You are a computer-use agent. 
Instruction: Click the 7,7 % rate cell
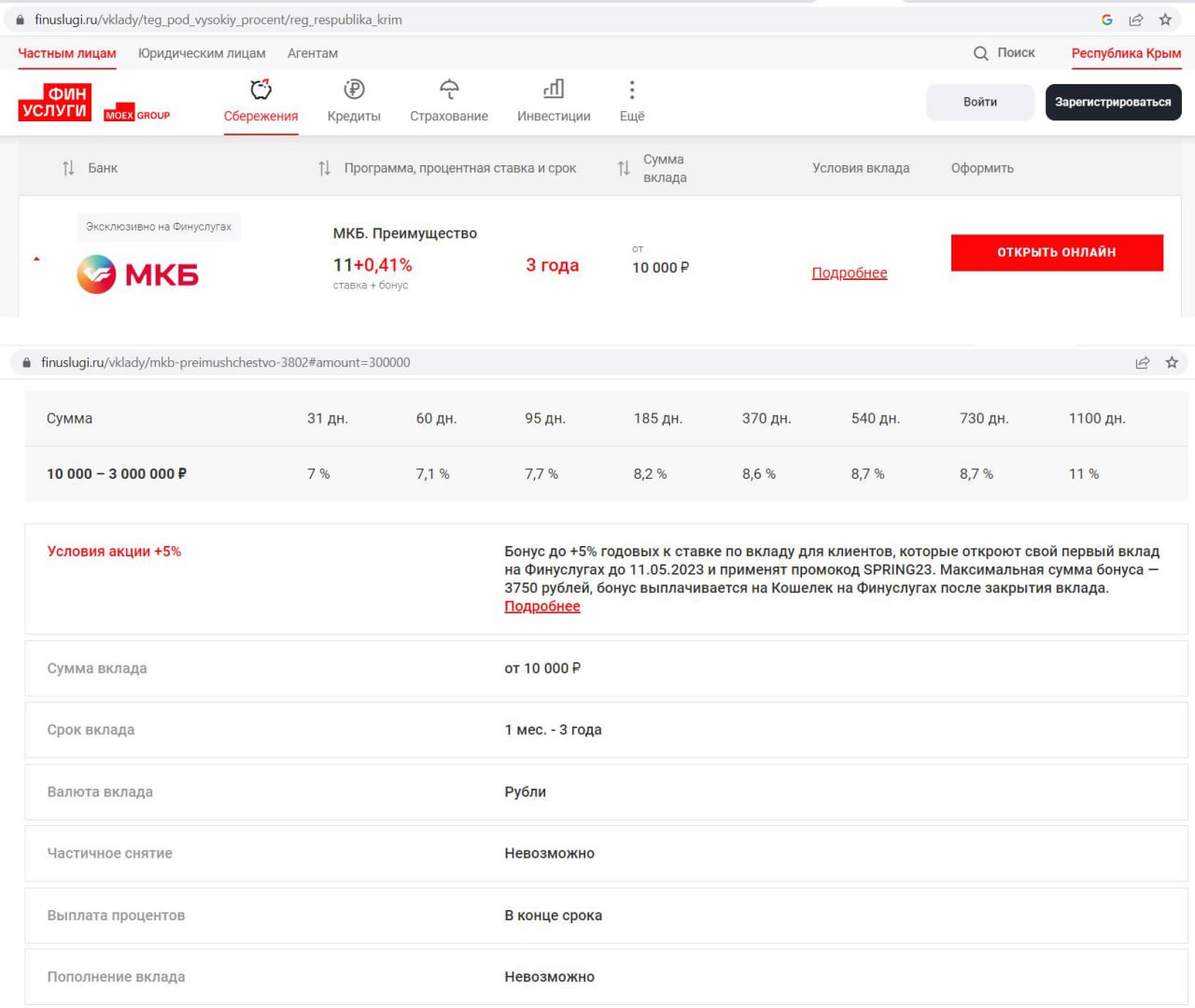(x=541, y=474)
